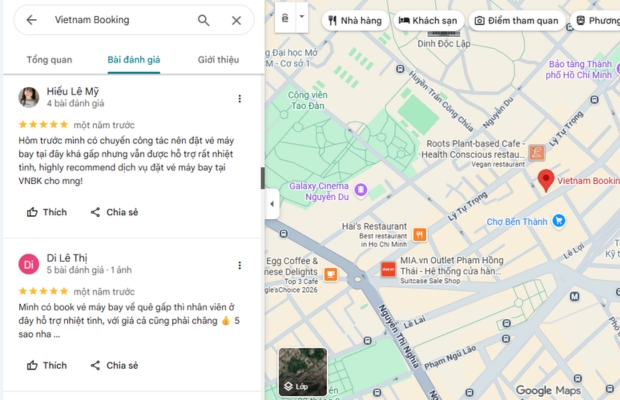Select the Bài đánh giá tab
Viewport: 620px width, 400px height.
point(134,60)
